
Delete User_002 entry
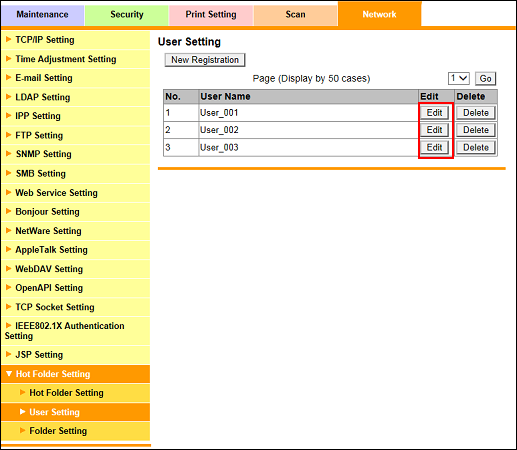(x=476, y=130)
